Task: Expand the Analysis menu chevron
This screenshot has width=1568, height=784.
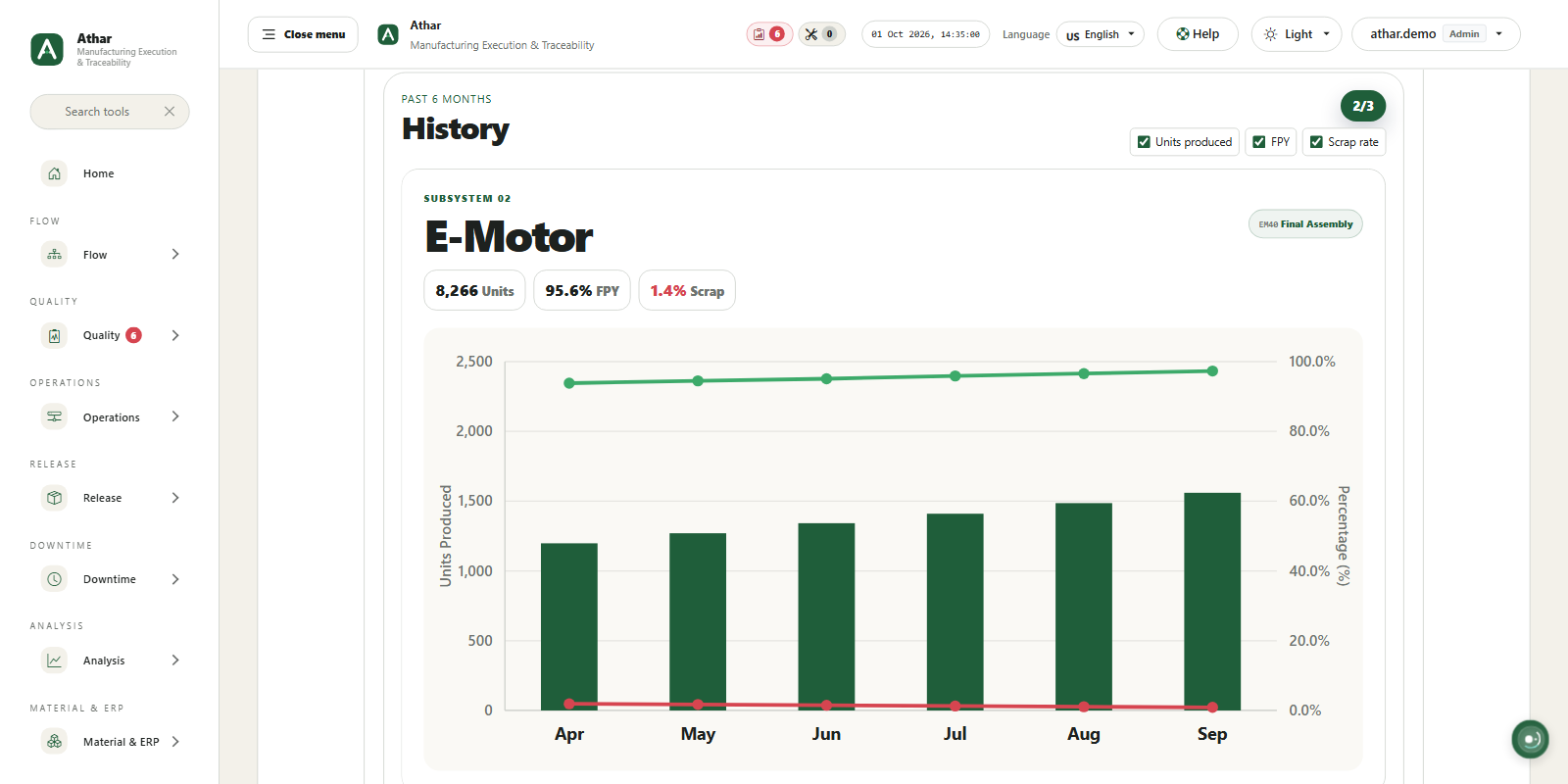Action: pos(175,661)
